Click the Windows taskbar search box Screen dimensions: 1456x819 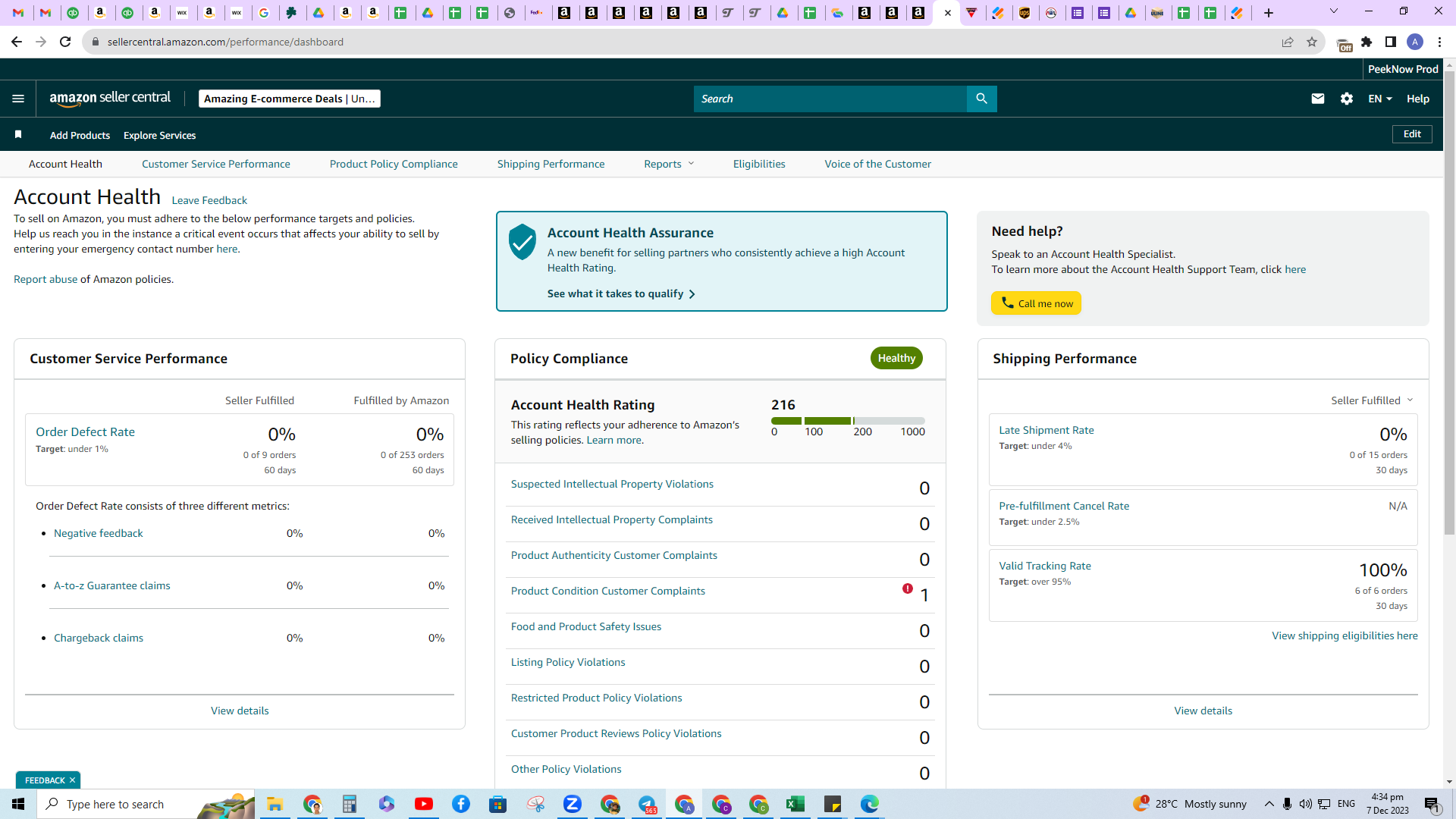(x=146, y=804)
